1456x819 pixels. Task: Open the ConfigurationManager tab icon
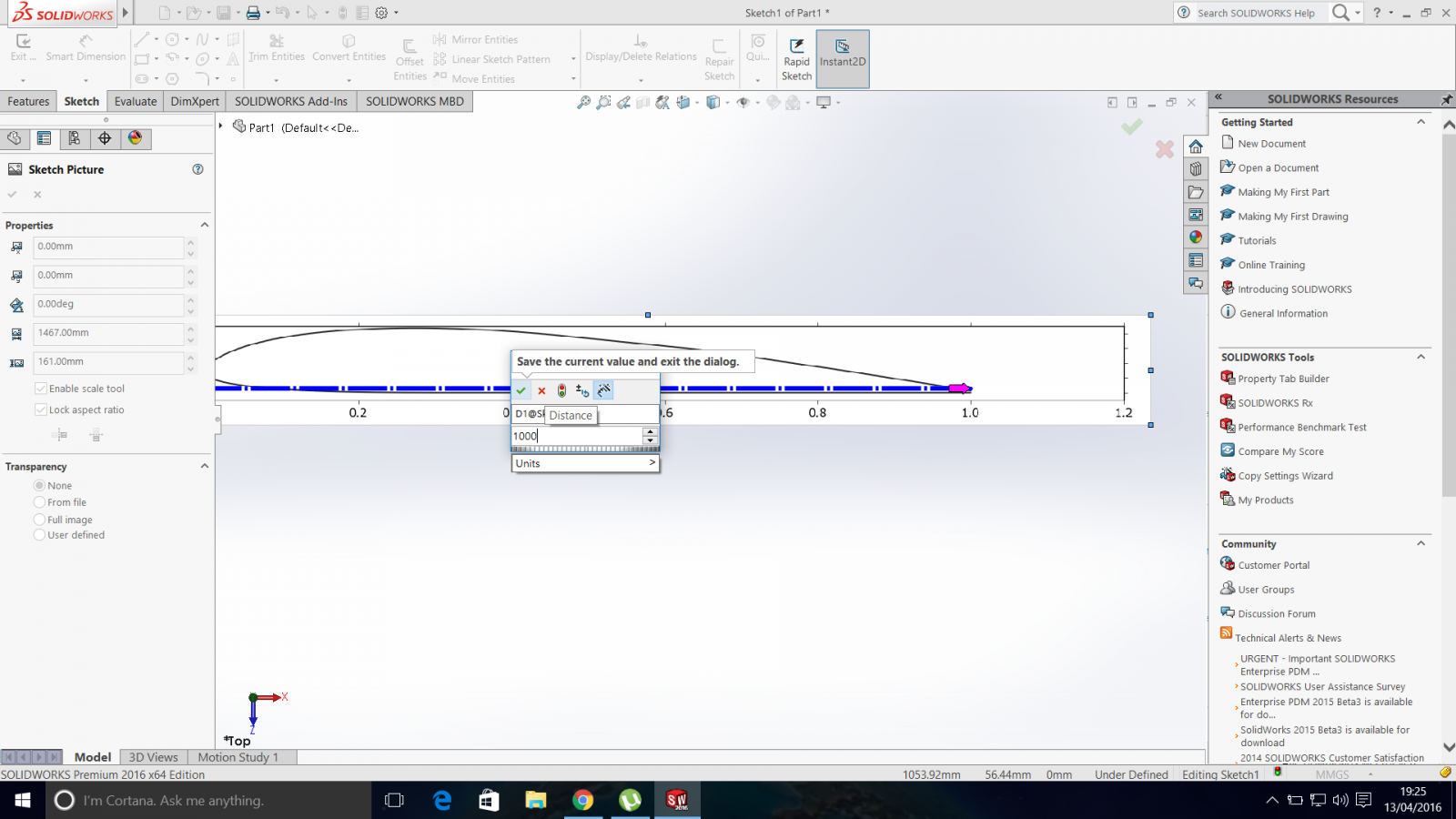pyautogui.click(x=75, y=138)
